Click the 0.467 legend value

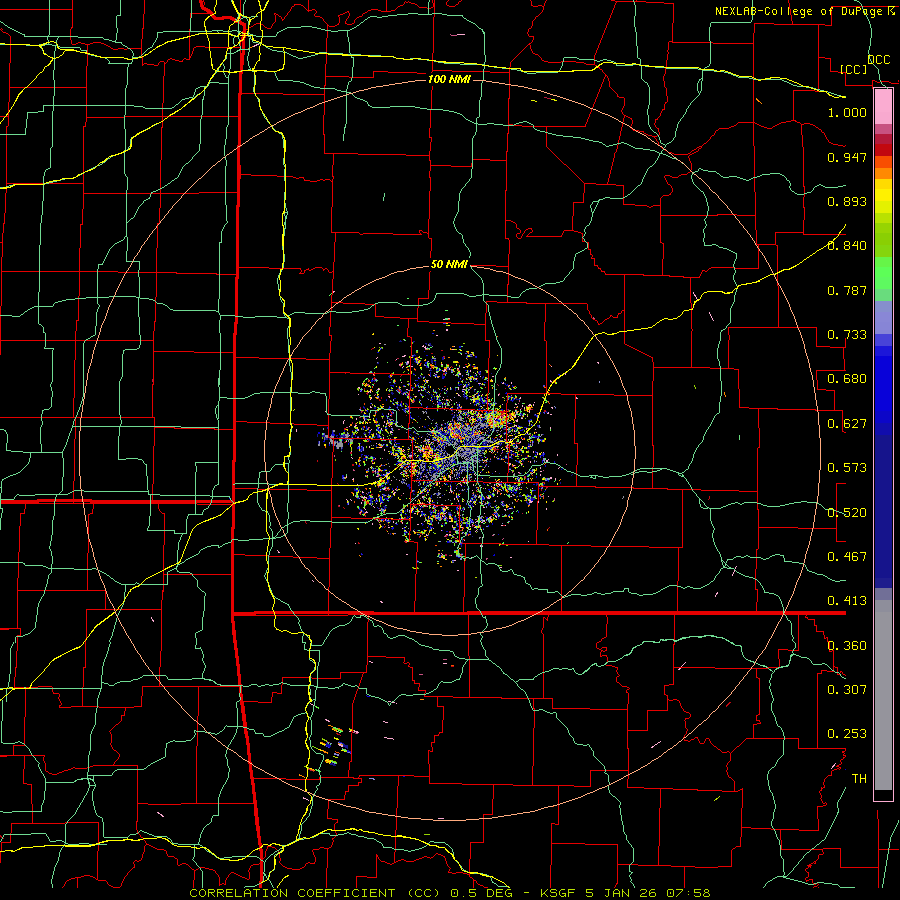coord(847,557)
